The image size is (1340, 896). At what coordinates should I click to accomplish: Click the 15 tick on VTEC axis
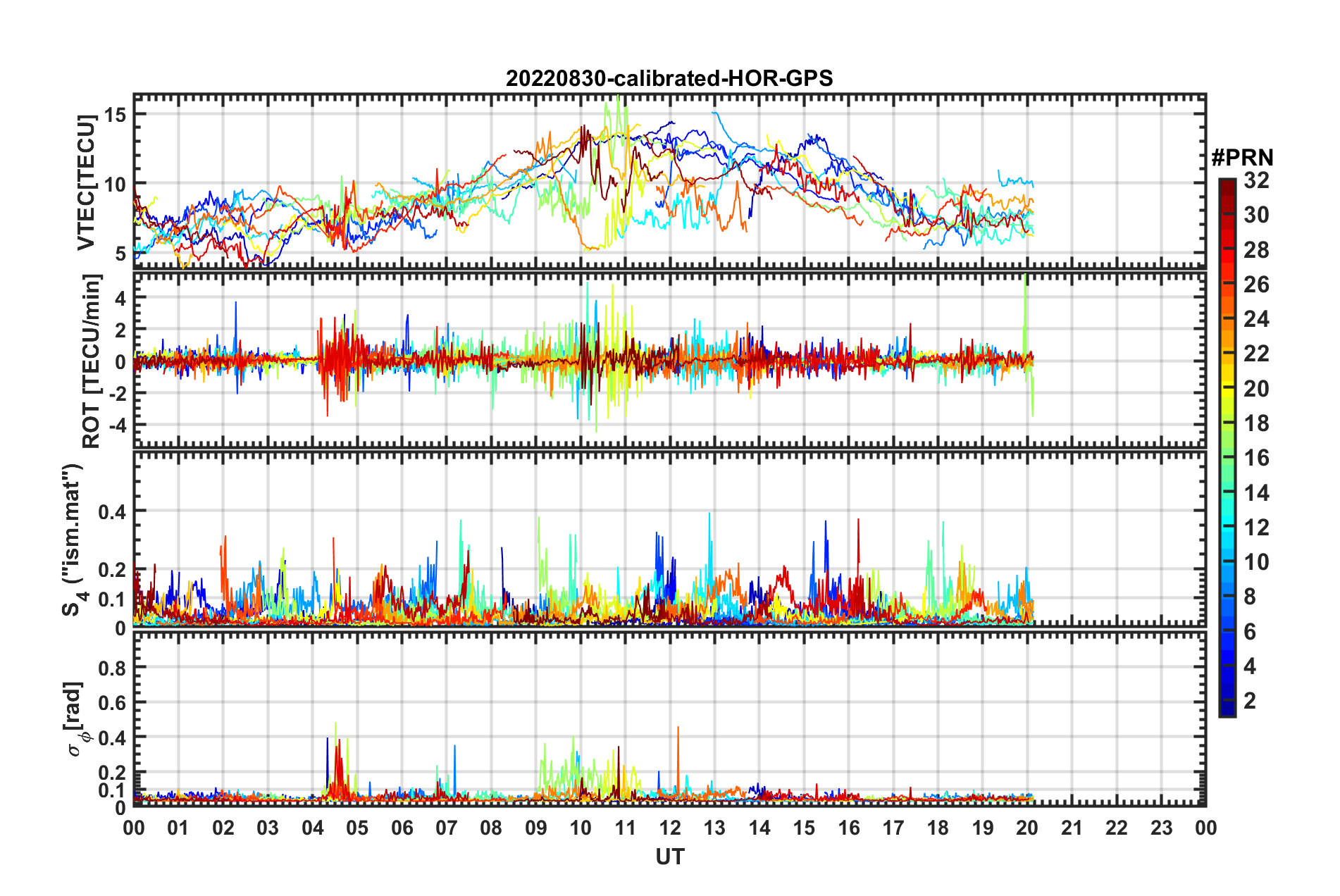click(115, 115)
